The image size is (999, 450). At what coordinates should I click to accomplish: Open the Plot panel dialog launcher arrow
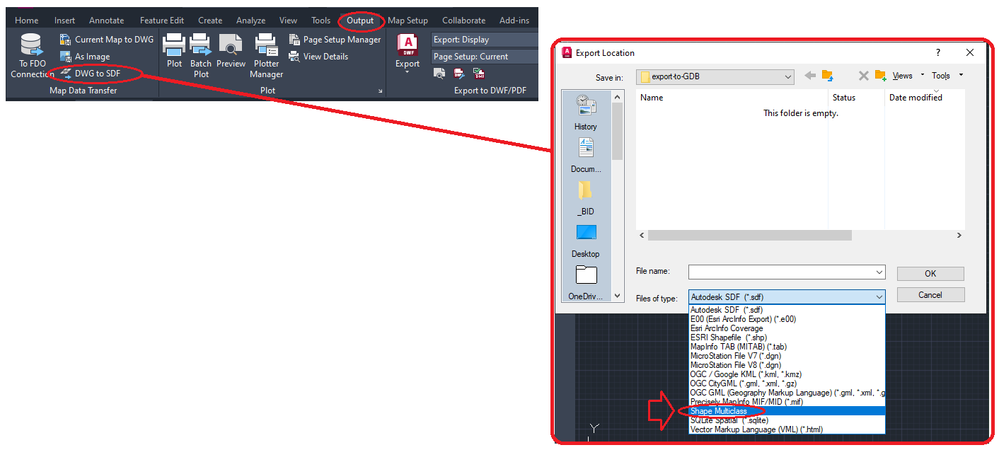click(380, 92)
